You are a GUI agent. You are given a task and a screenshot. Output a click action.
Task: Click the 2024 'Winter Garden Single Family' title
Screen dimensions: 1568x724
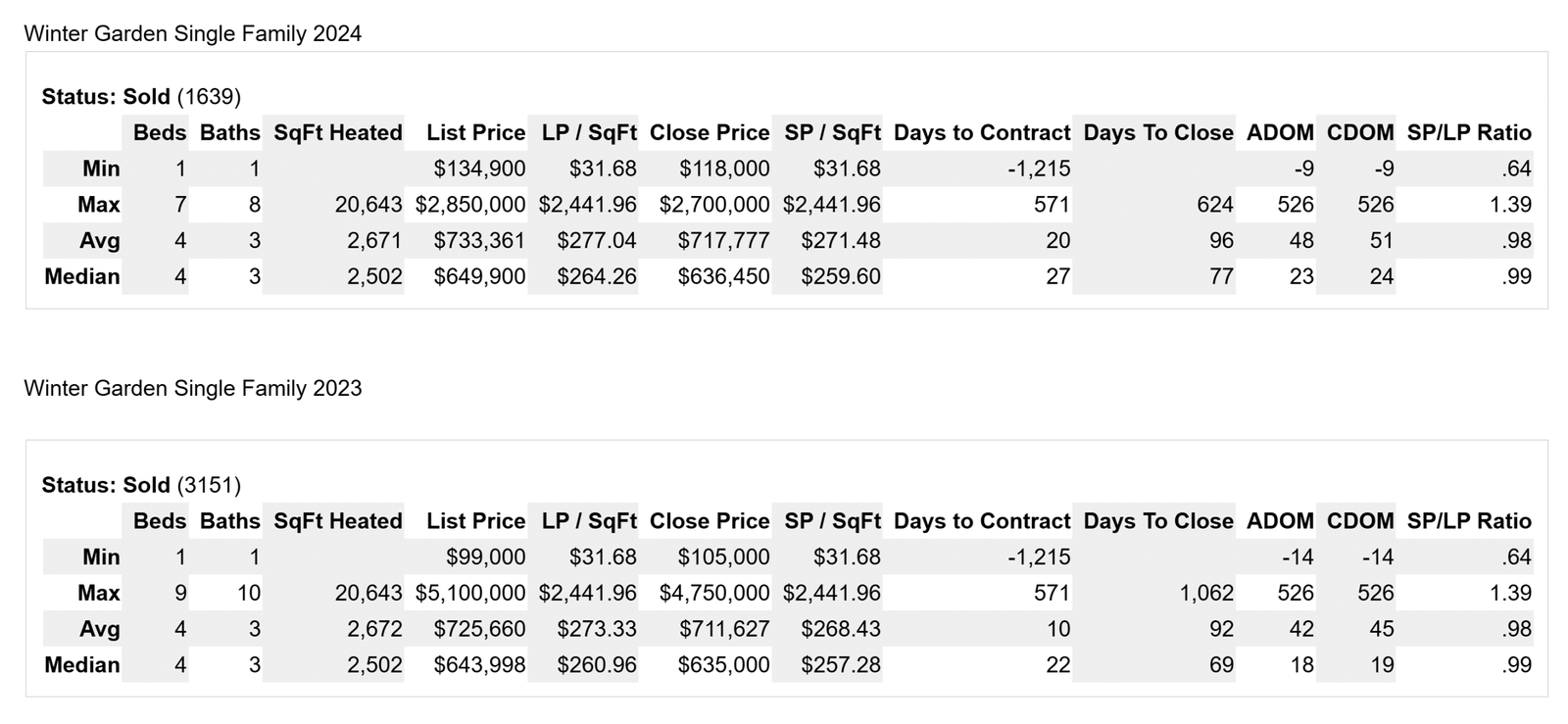tap(192, 34)
